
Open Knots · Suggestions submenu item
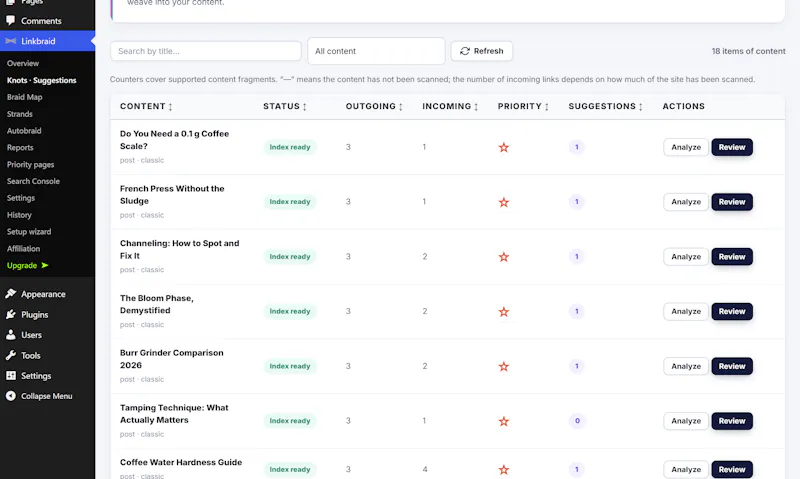41,80
